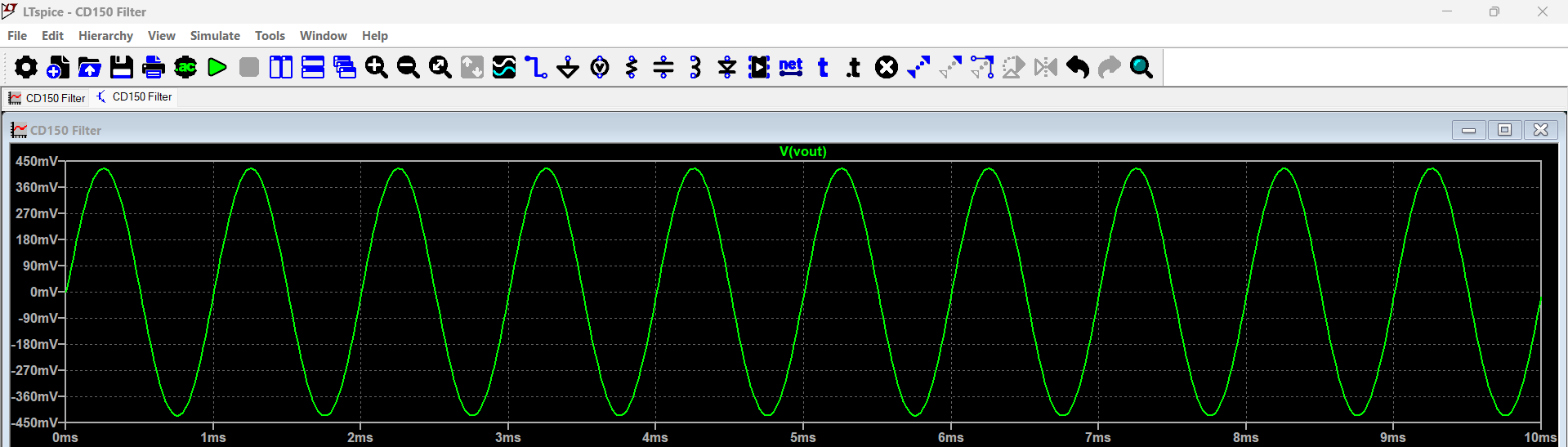
Task: Stop the simulation (gray square)
Action: [x=249, y=67]
